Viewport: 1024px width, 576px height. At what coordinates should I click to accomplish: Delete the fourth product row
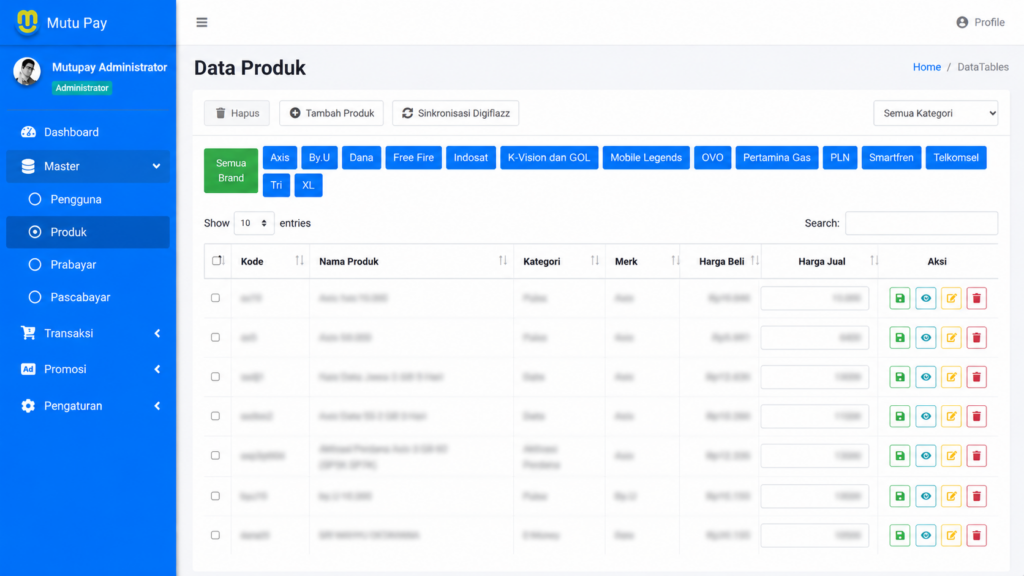click(976, 416)
